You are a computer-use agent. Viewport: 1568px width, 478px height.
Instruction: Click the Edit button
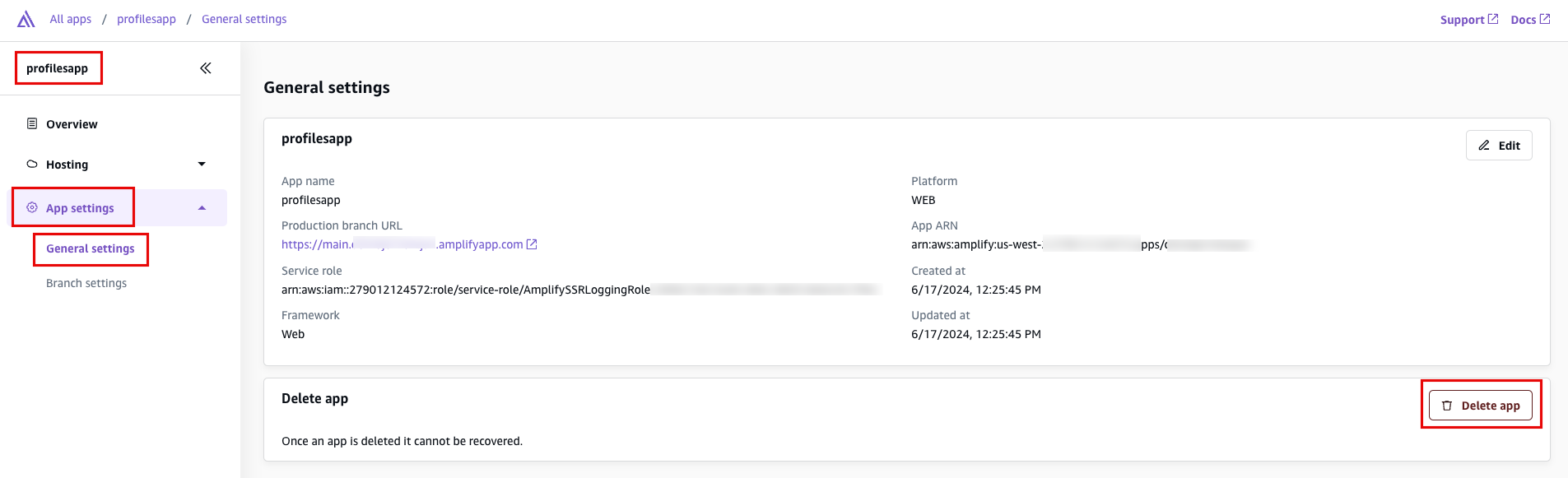1499,146
